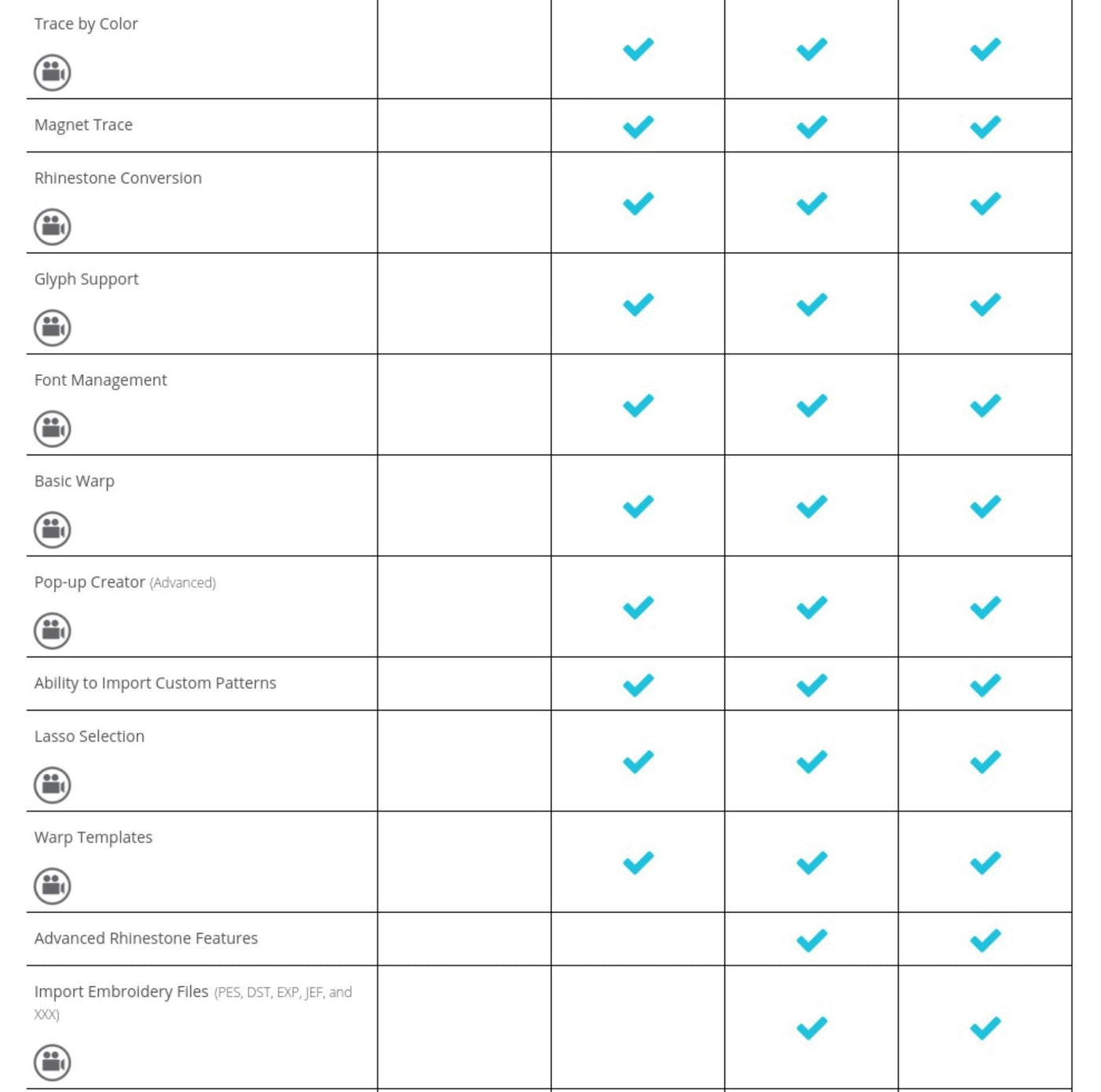Image resolution: width=1101 pixels, height=1092 pixels.
Task: Select Ability to Import Custom Patterns text
Action: (155, 683)
